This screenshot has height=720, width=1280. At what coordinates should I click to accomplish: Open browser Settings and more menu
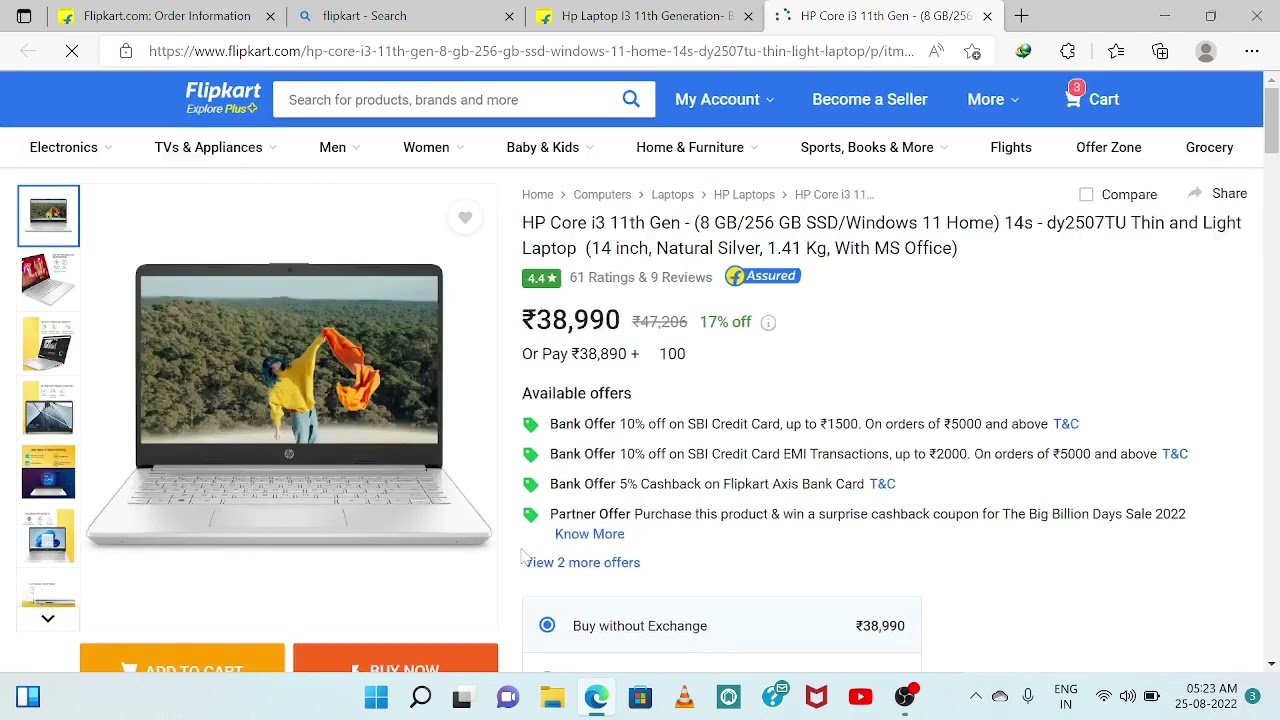[x=1252, y=51]
